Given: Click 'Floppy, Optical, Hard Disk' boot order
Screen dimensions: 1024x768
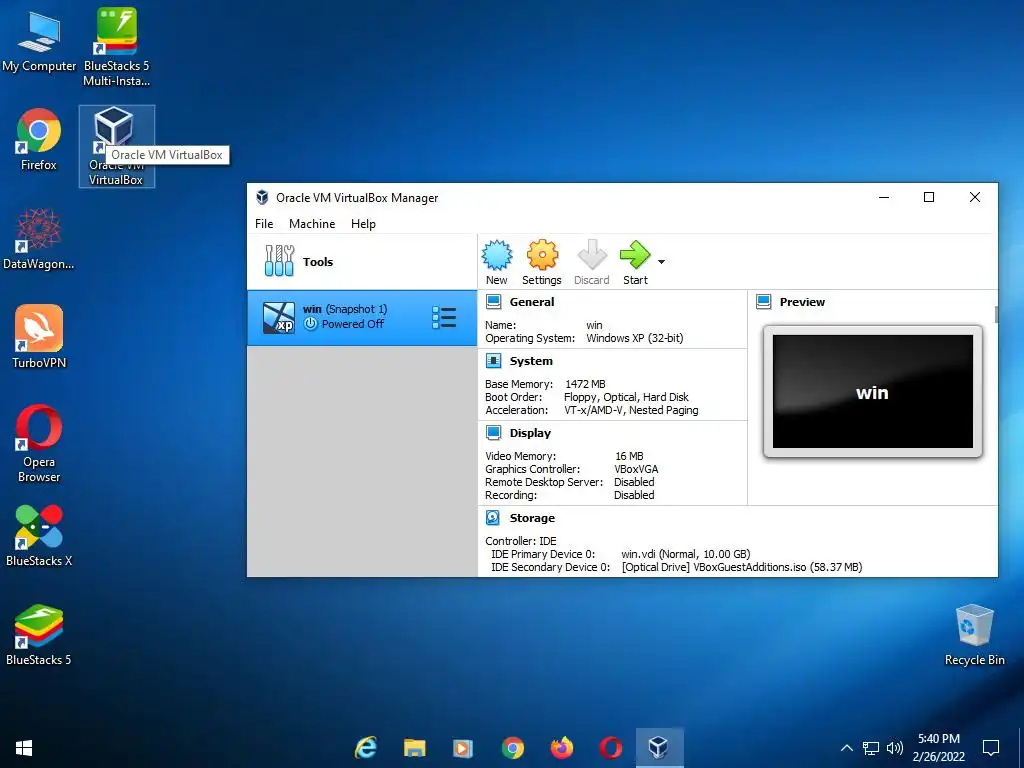Looking at the screenshot, I should pyautogui.click(x=626, y=396).
